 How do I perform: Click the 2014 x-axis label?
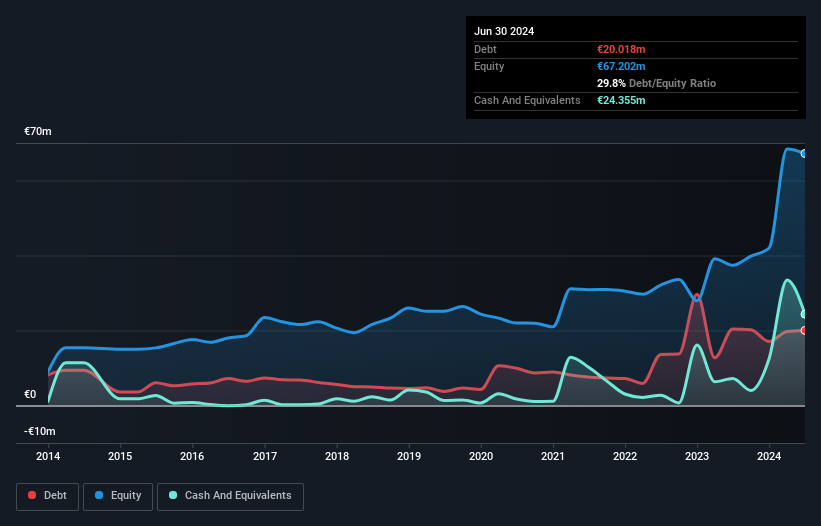click(x=48, y=456)
